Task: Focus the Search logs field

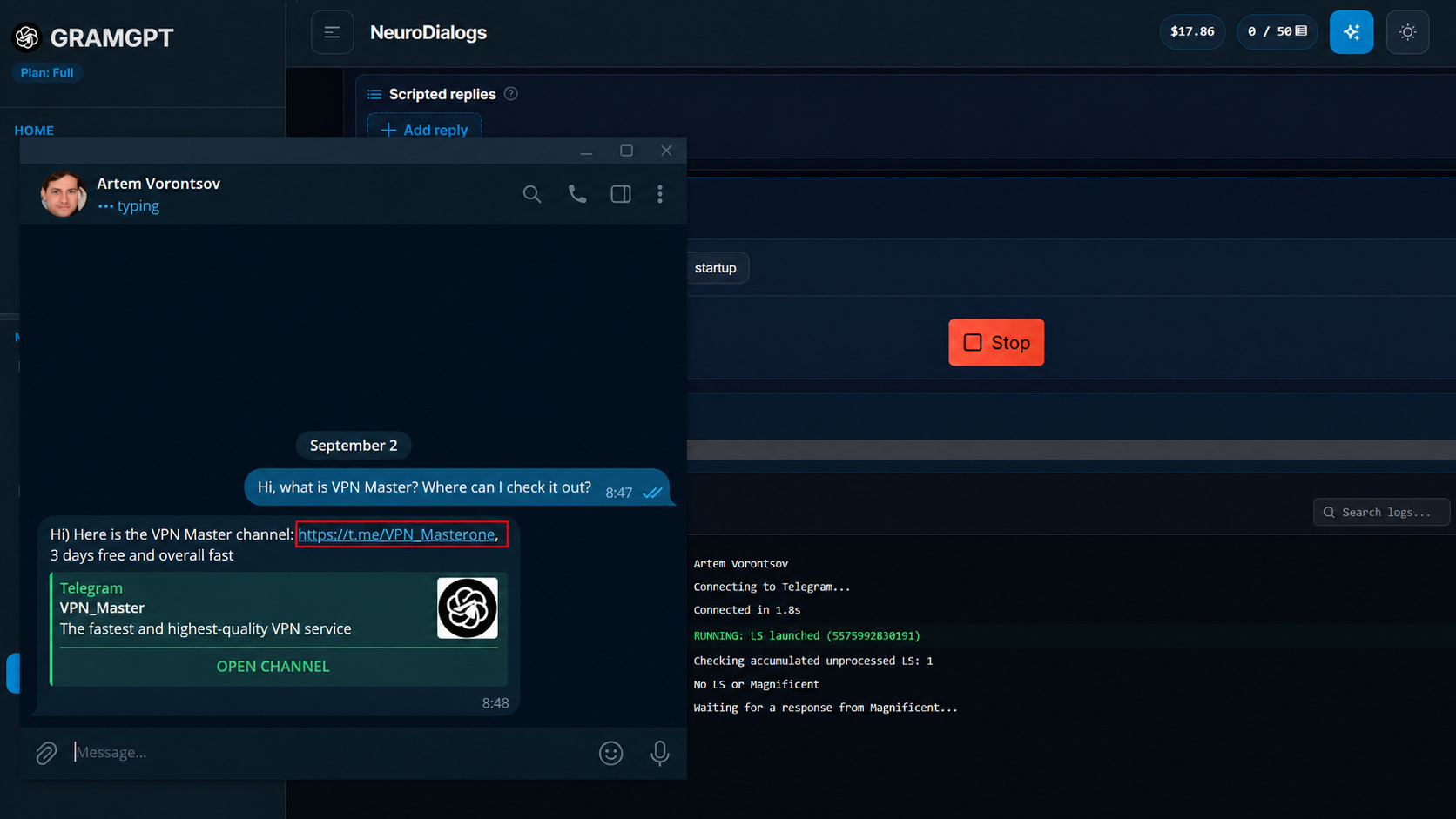Action: (x=1382, y=513)
